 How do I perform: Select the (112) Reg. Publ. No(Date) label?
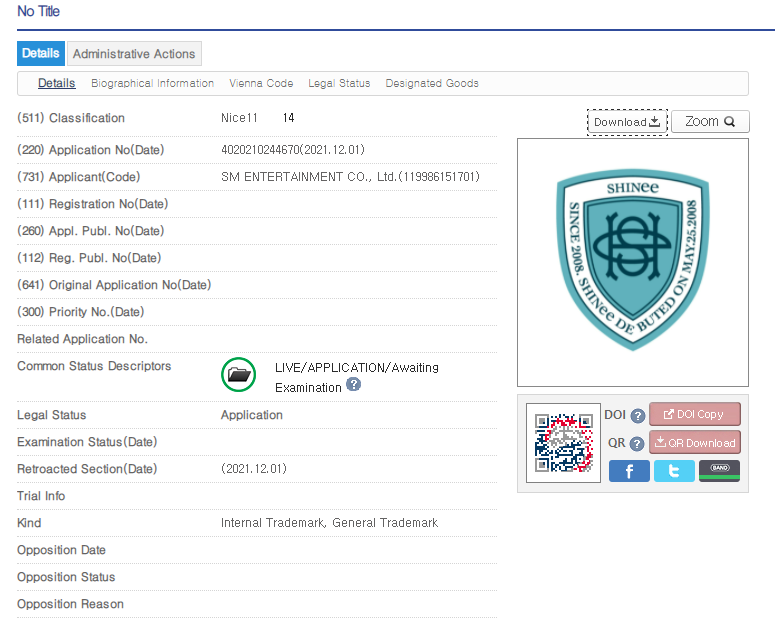coord(89,258)
